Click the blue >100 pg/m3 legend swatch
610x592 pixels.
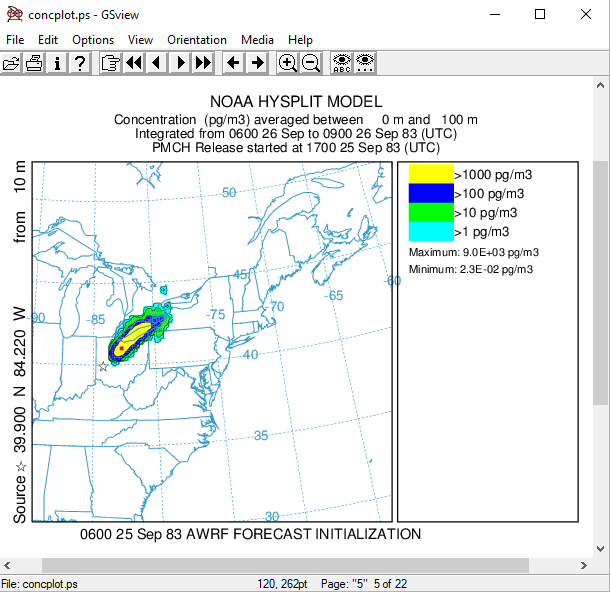click(x=431, y=193)
